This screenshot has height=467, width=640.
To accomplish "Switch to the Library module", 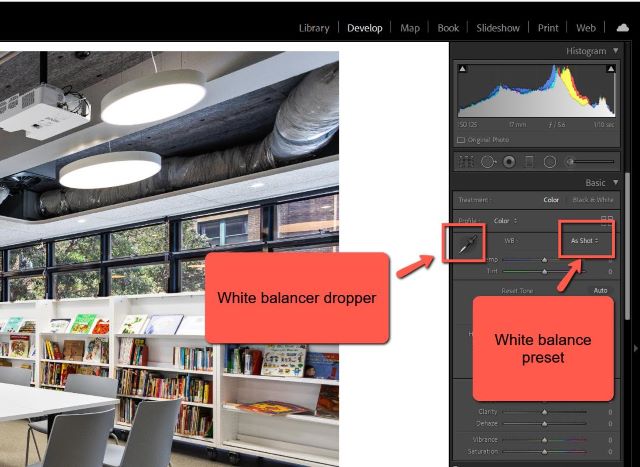I will (314, 28).
